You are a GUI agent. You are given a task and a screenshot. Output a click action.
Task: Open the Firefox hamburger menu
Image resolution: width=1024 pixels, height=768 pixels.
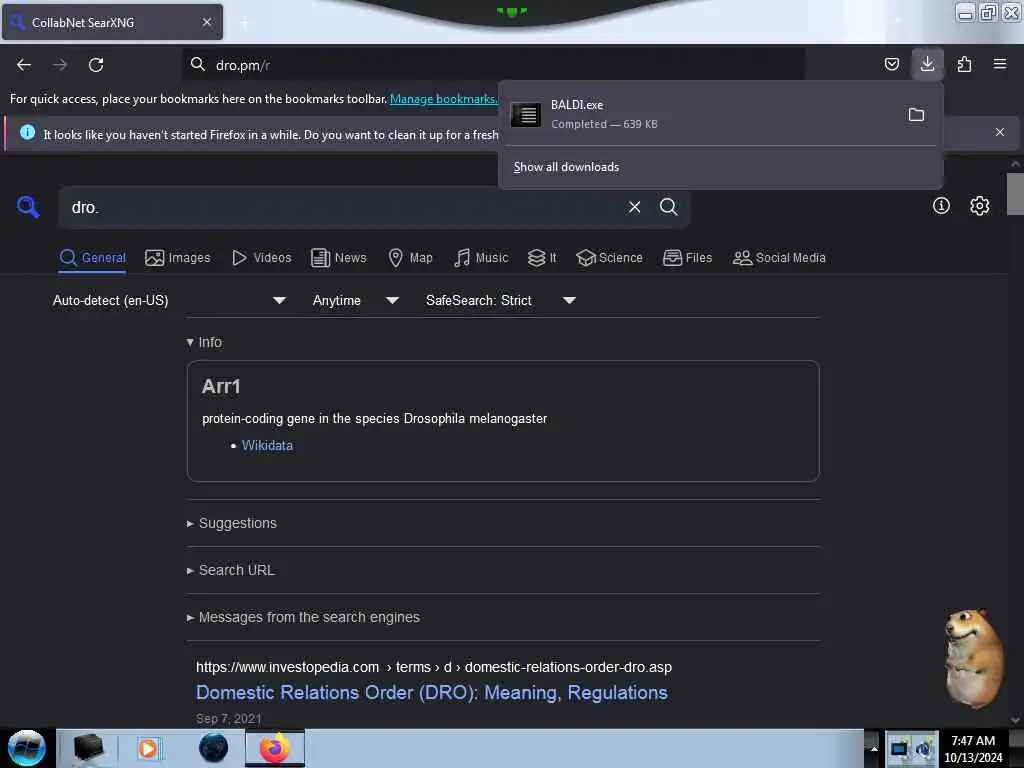[1000, 64]
